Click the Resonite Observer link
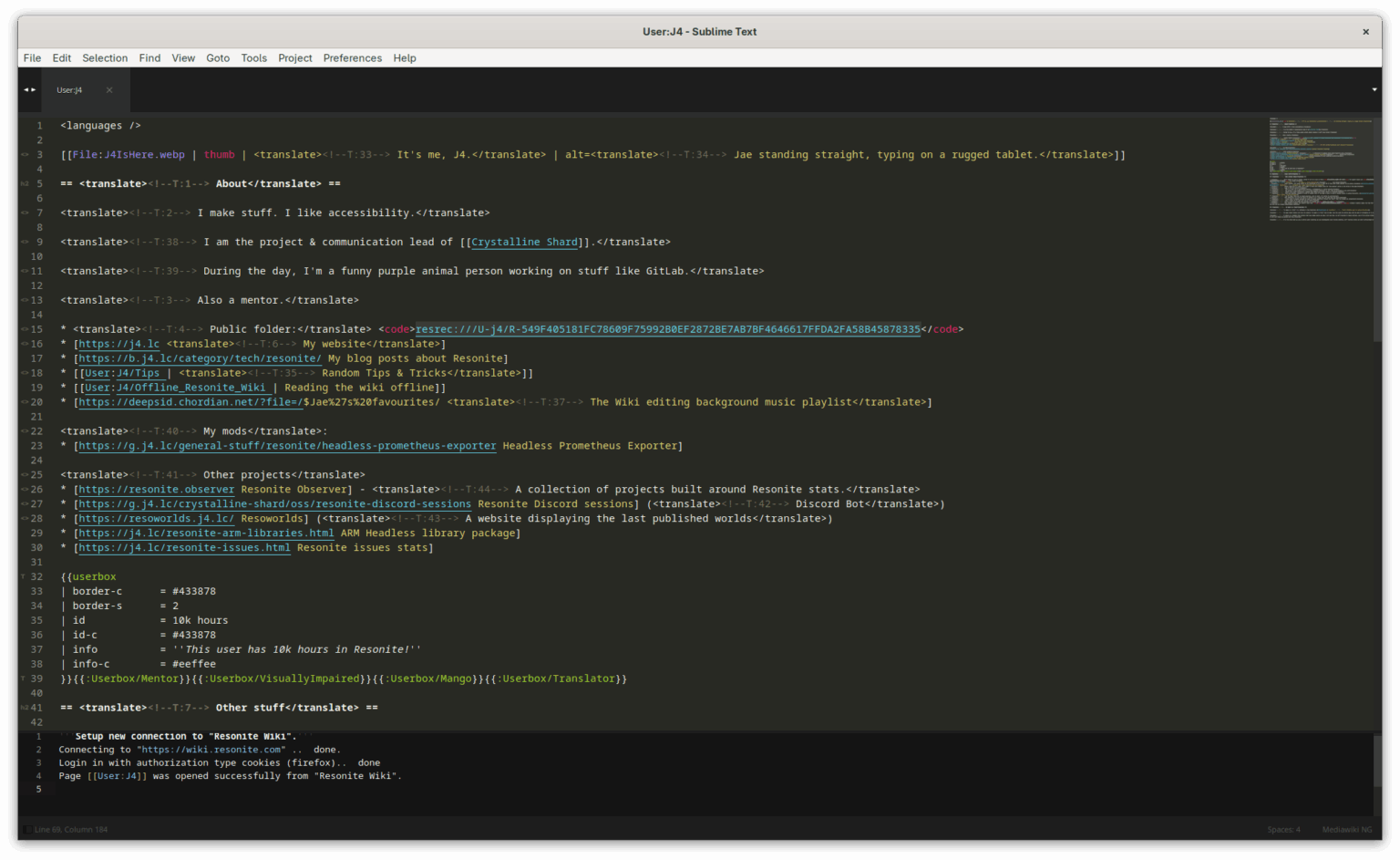The image size is (1400, 860). (156, 489)
